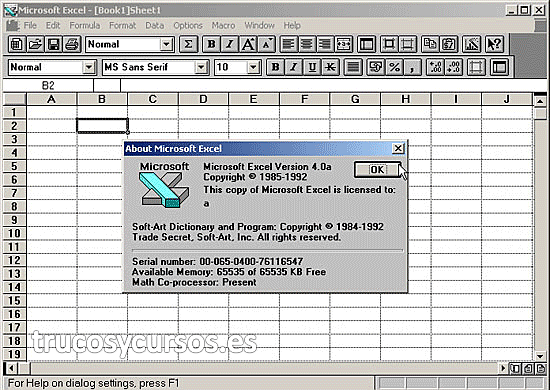The image size is (551, 390).
Task: Save the workbook with the floppy disk icon
Action: 54,44
